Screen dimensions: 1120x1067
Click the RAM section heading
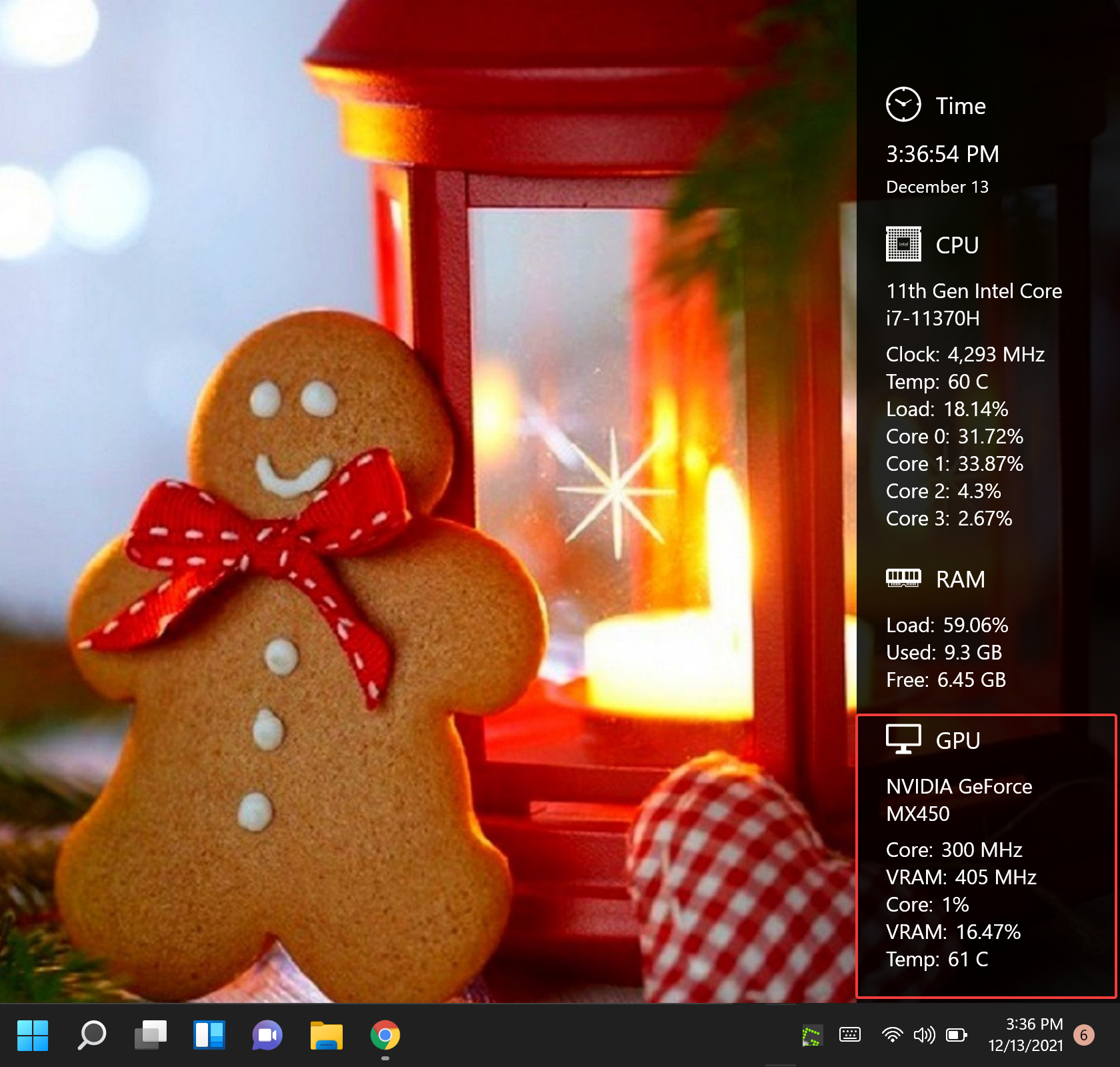click(x=961, y=580)
